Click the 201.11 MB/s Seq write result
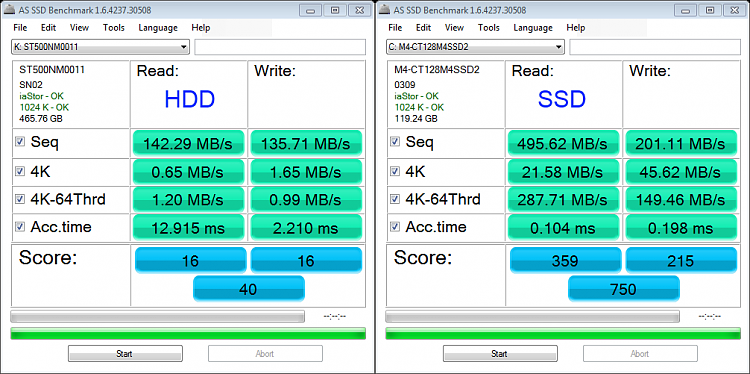This screenshot has height=374, width=750. click(681, 143)
